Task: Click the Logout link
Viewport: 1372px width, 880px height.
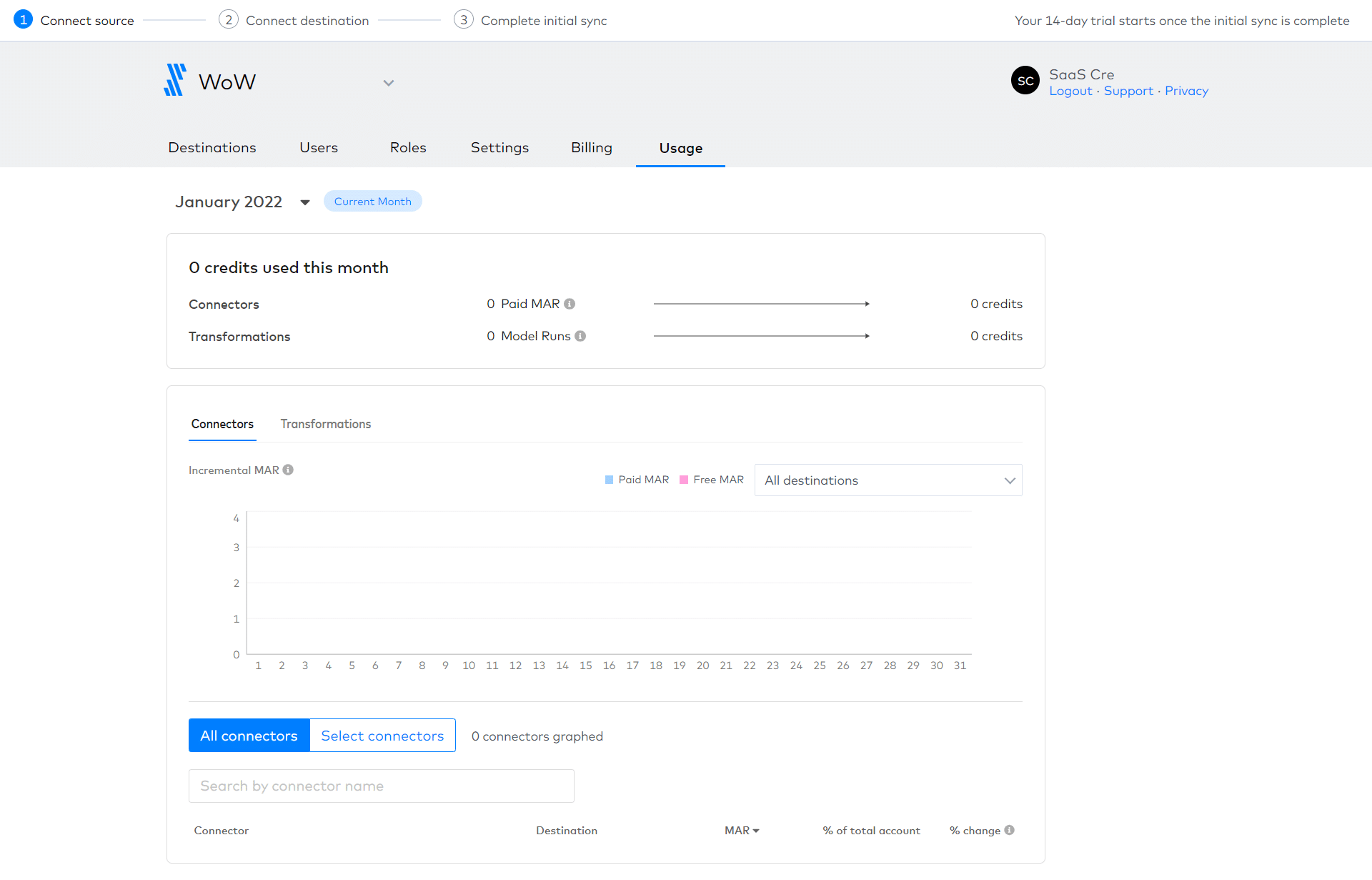Action: pos(1070,91)
